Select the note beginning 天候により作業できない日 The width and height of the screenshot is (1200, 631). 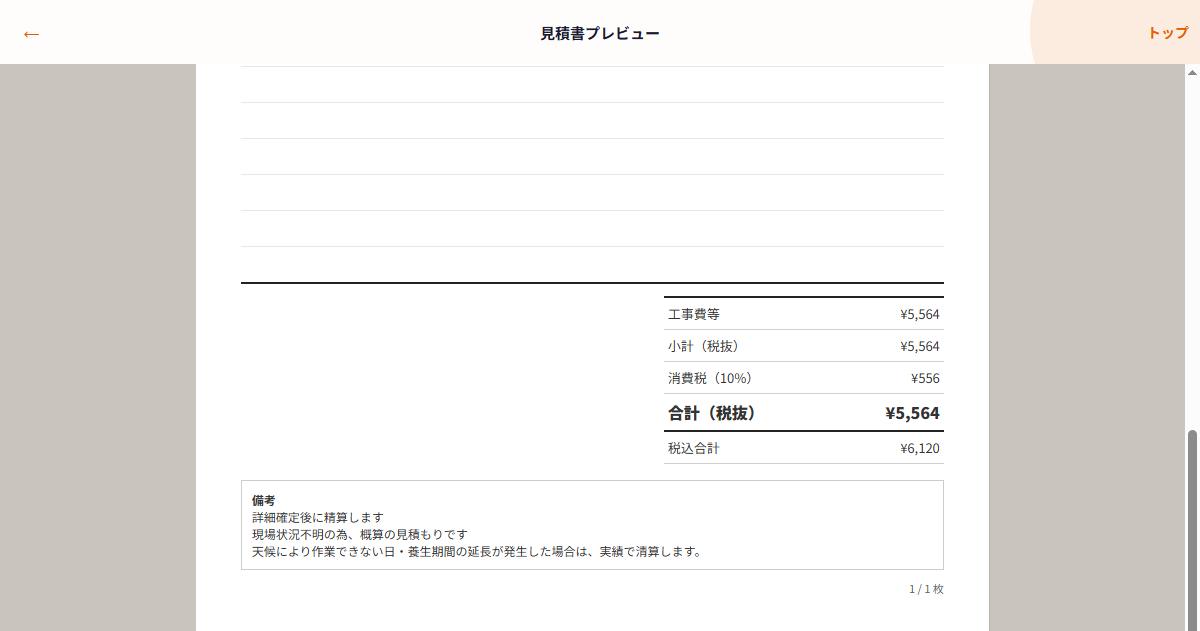pos(477,551)
